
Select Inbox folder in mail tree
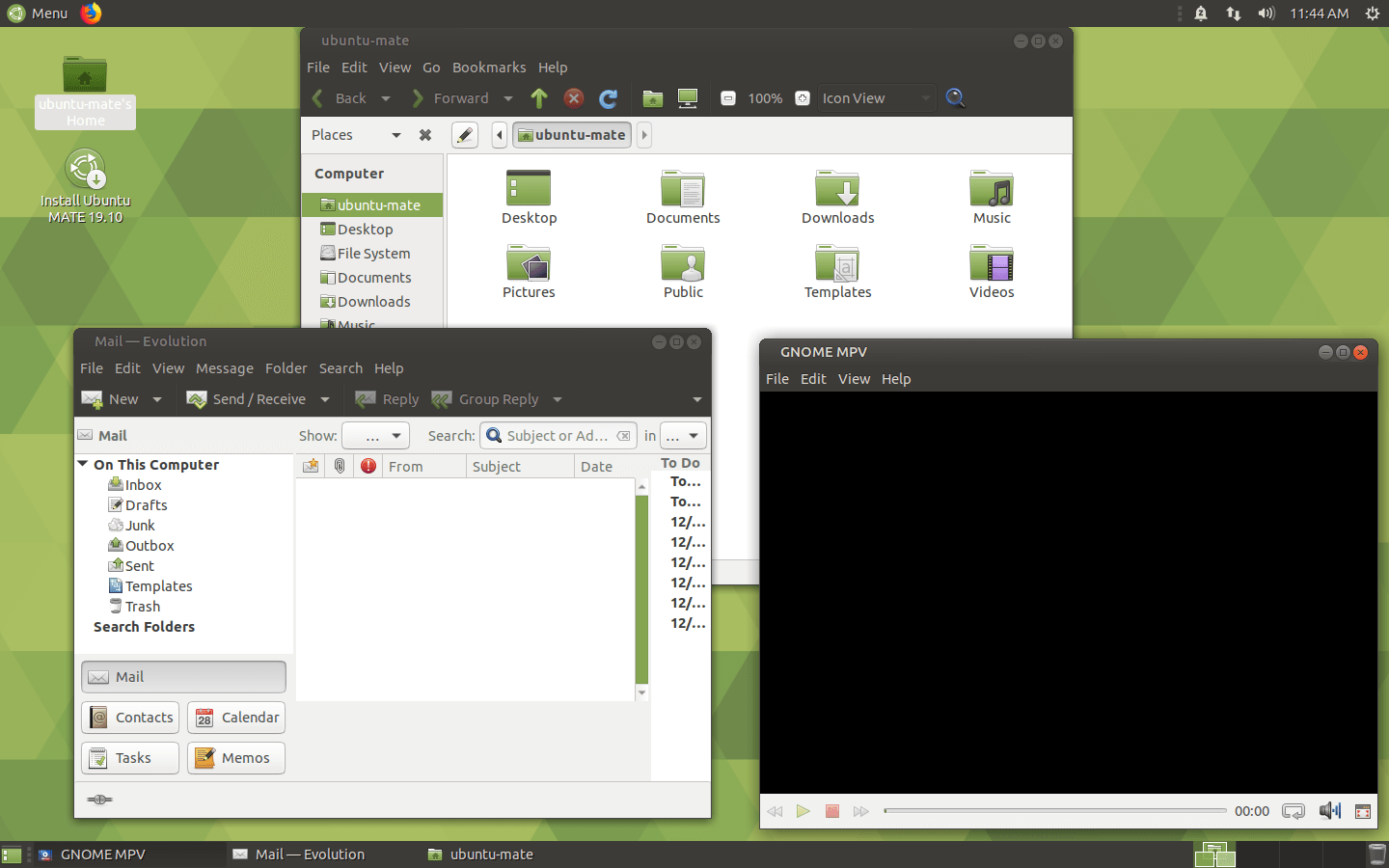pos(143,485)
